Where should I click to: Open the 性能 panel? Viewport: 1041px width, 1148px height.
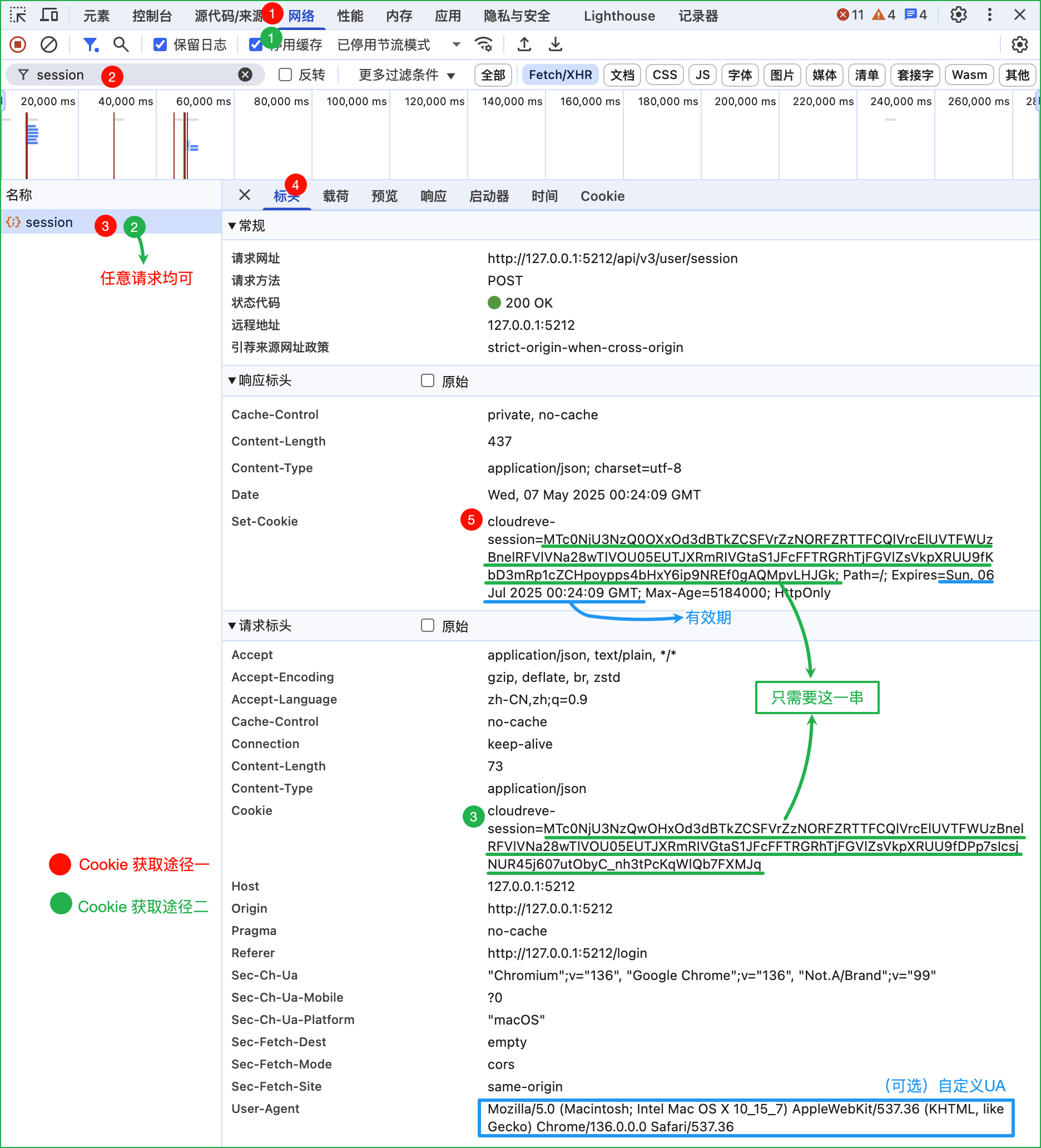click(350, 16)
